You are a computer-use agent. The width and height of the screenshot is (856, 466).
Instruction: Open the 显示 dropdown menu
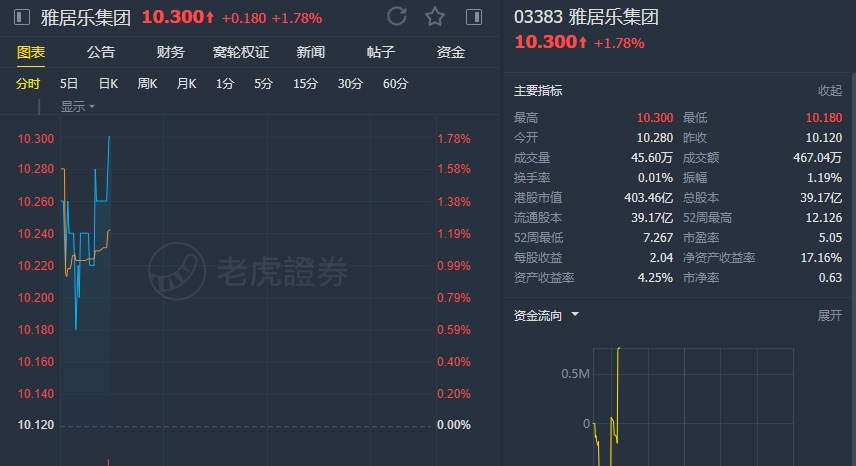(78, 106)
